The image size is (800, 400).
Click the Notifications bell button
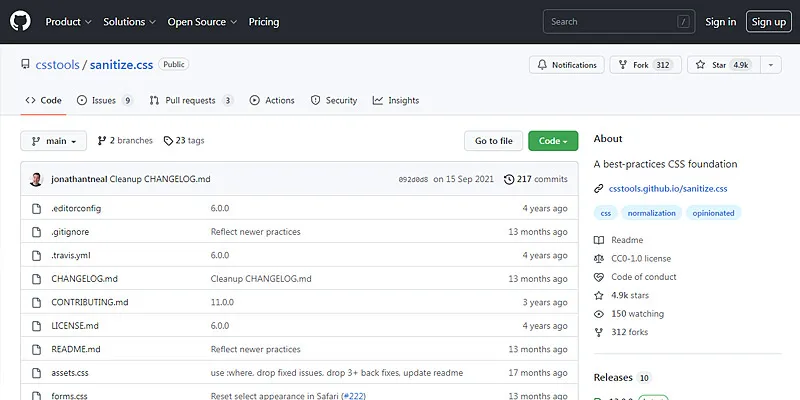(x=566, y=65)
